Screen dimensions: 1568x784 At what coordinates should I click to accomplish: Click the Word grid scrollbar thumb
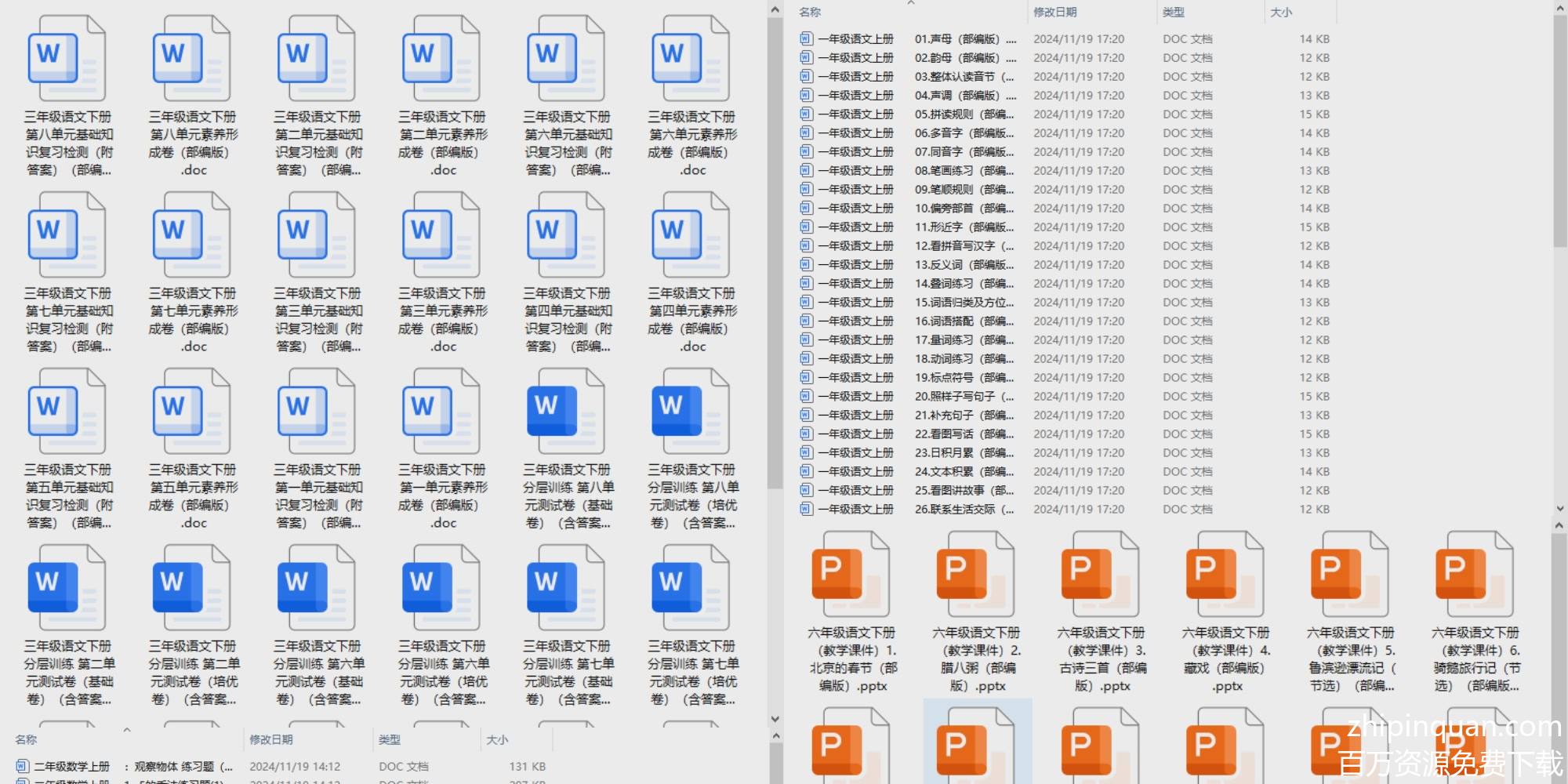tap(775, 252)
